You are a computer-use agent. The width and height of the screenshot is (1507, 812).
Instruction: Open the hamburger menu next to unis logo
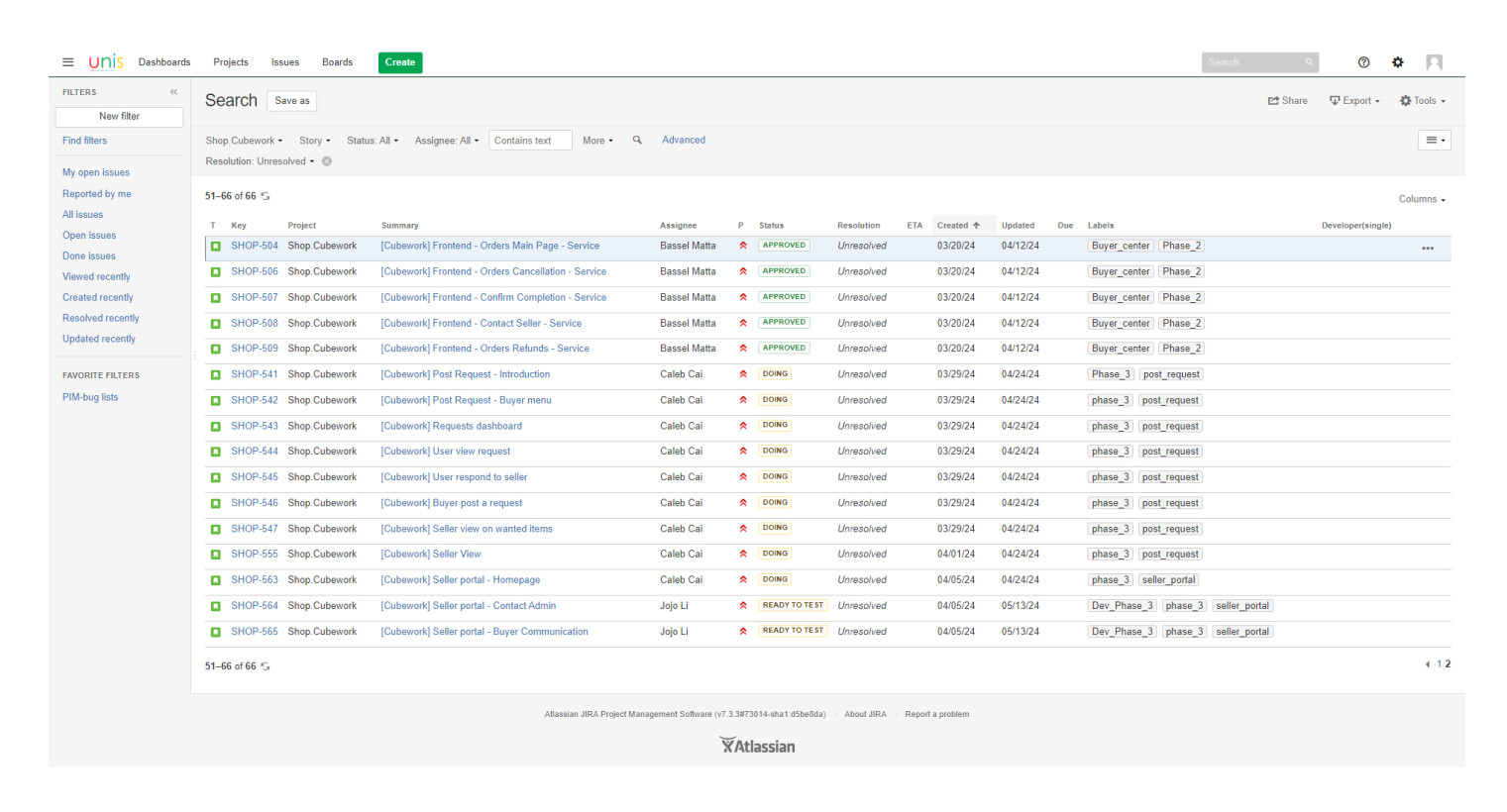point(68,62)
